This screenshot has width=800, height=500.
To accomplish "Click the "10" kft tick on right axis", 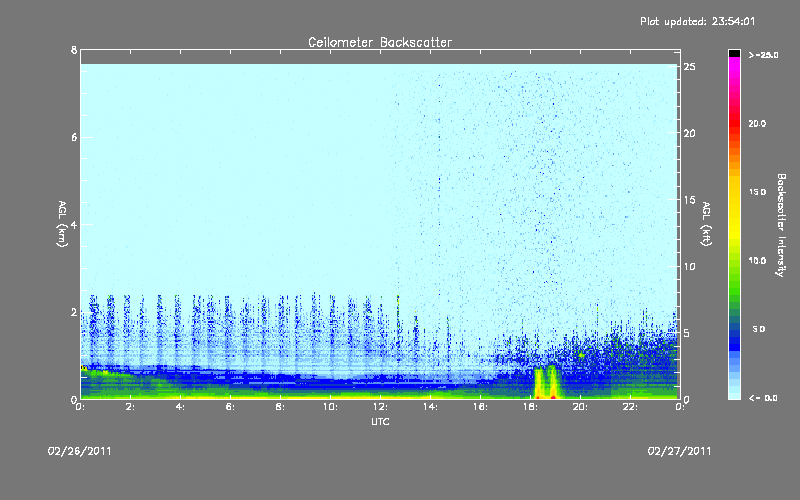I will click(x=689, y=266).
